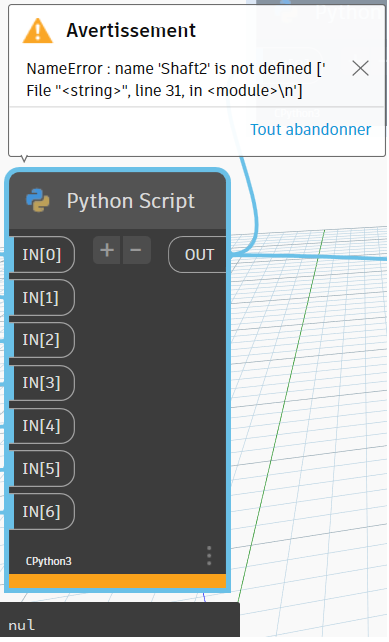Click the Python logo icon on node
This screenshot has width=389, height=642.
(38, 200)
